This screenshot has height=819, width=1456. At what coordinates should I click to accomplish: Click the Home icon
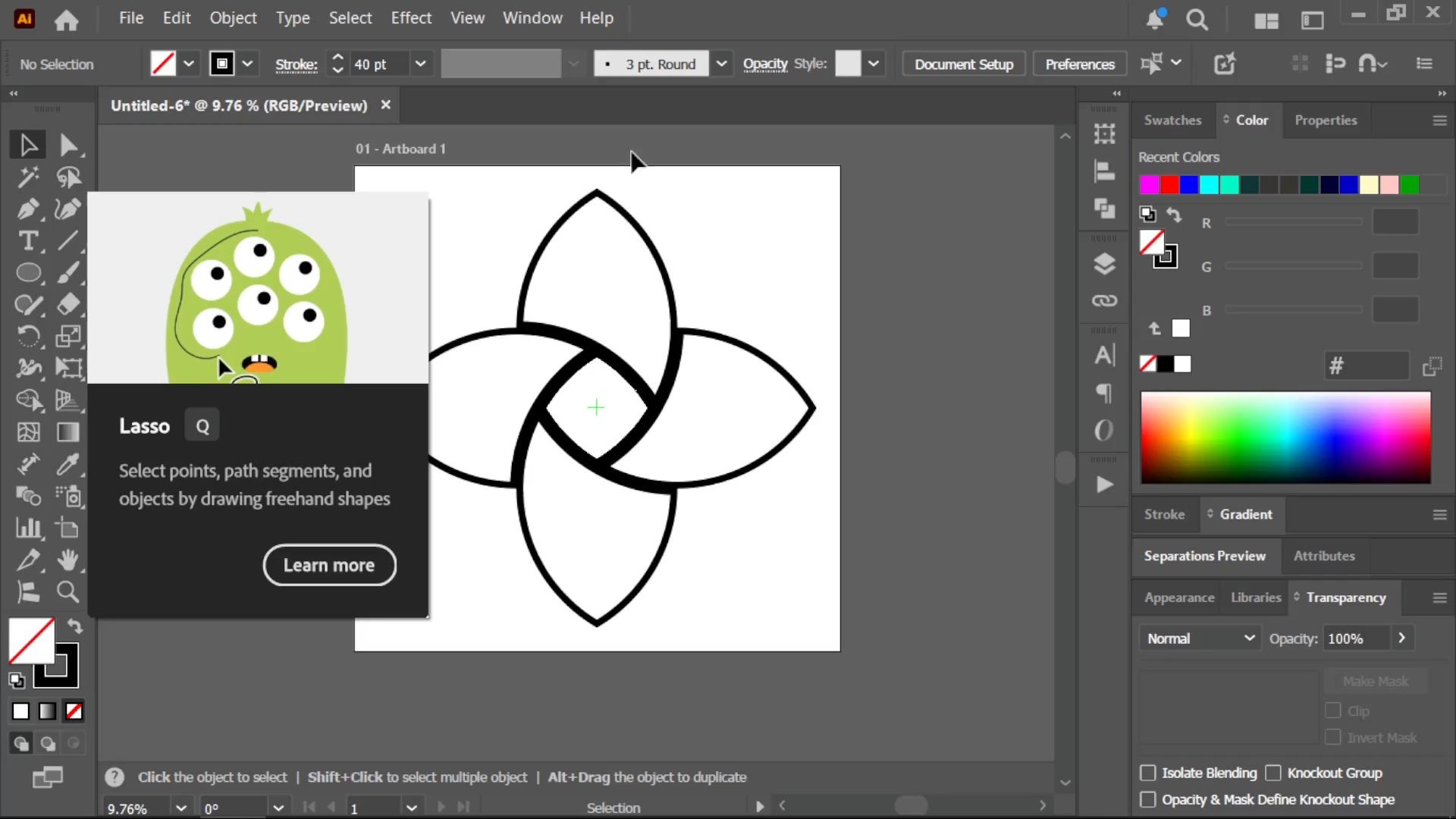pos(67,19)
